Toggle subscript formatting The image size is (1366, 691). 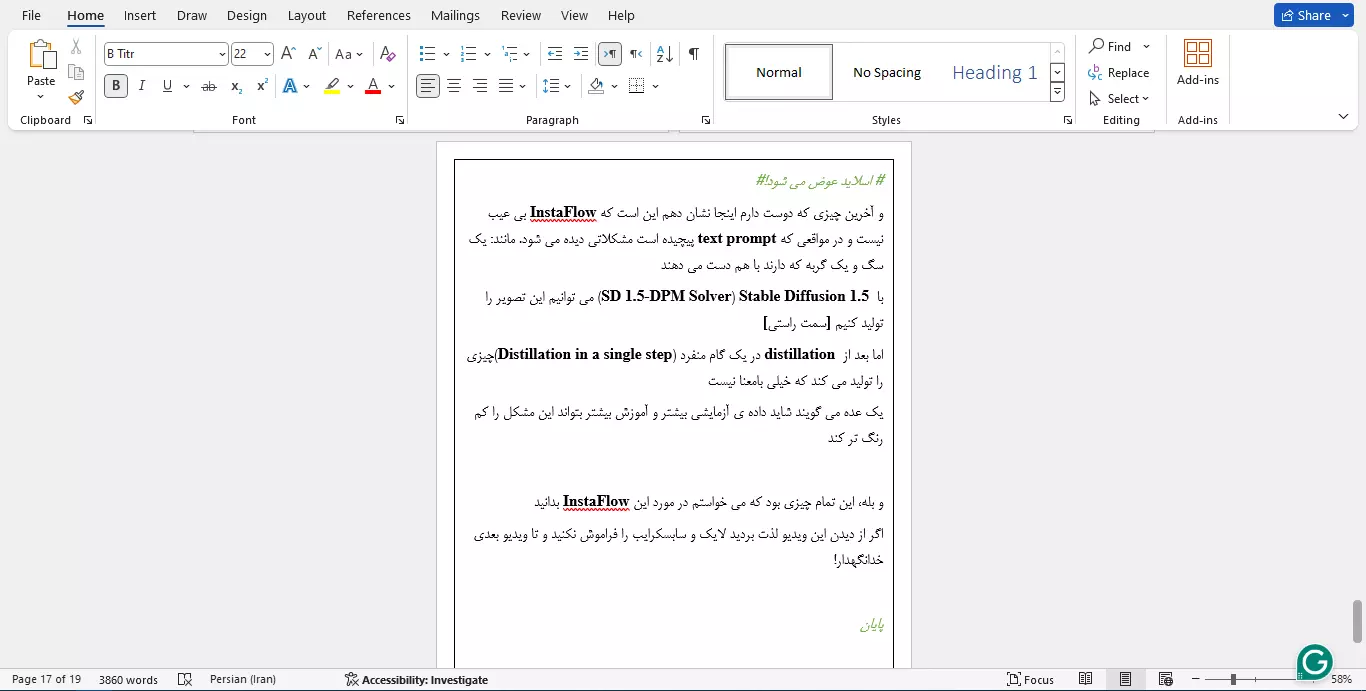pos(236,86)
